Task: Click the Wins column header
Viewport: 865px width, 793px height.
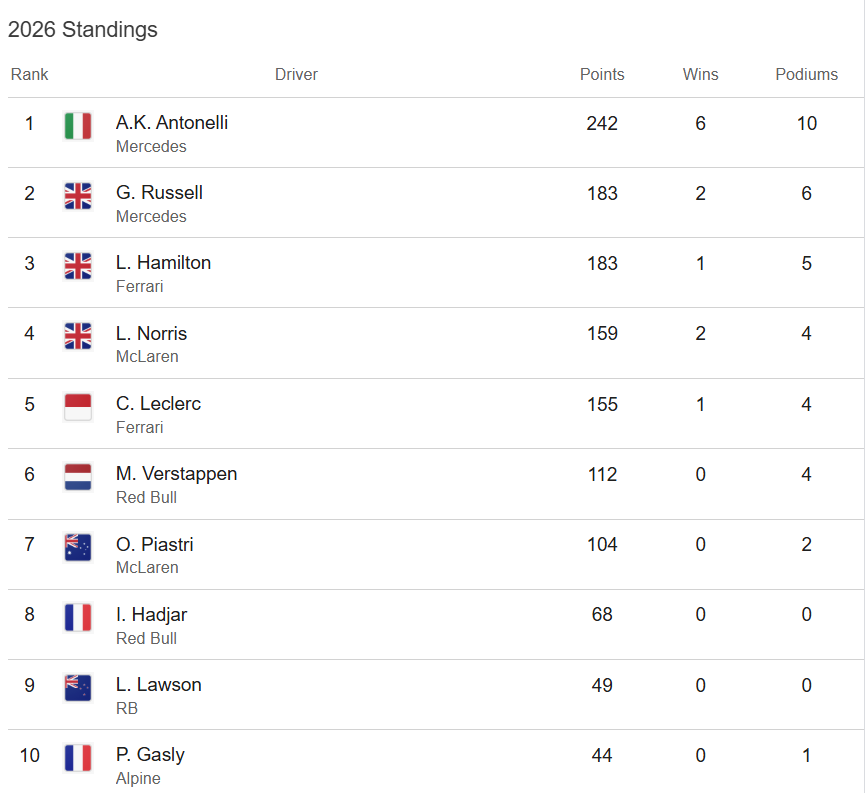Action: tap(700, 74)
